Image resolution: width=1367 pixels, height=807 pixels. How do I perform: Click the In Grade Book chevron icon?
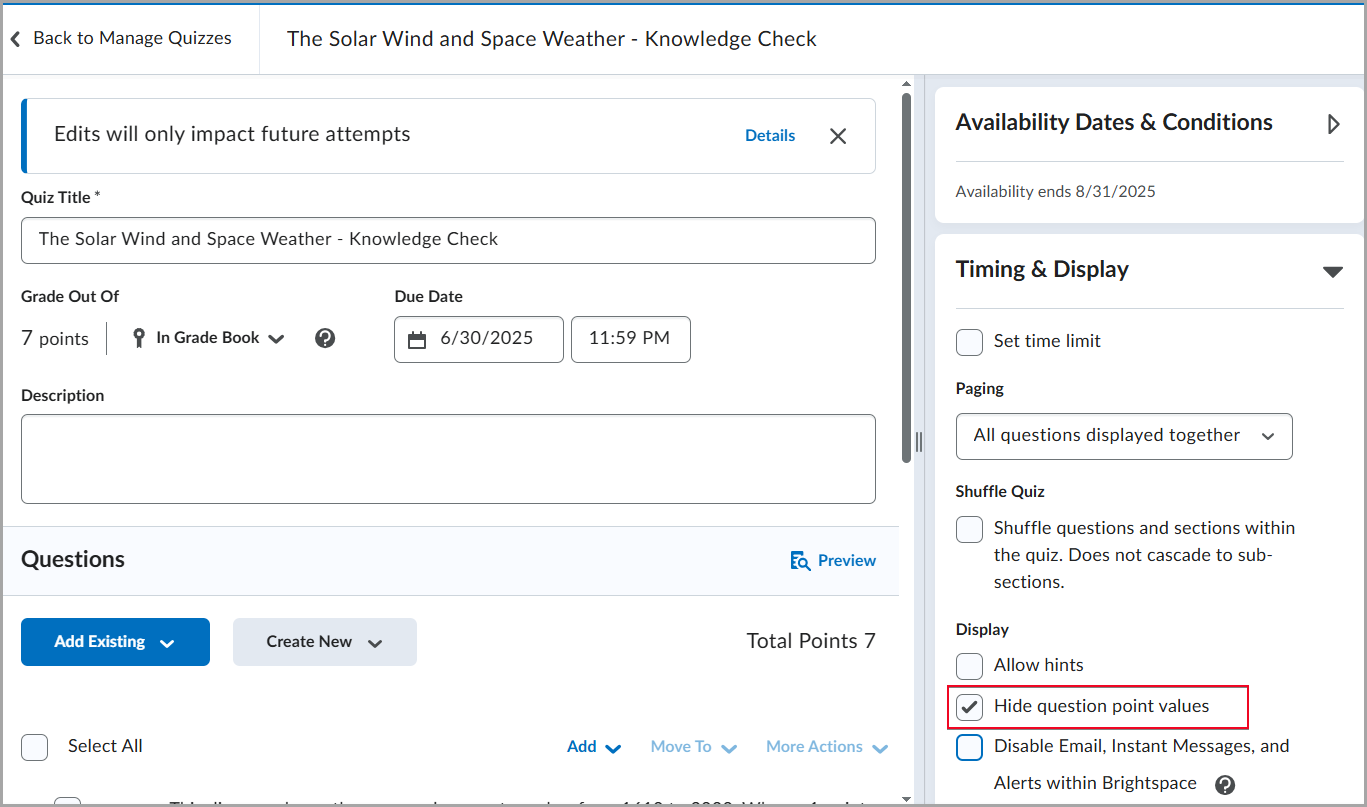tap(277, 339)
